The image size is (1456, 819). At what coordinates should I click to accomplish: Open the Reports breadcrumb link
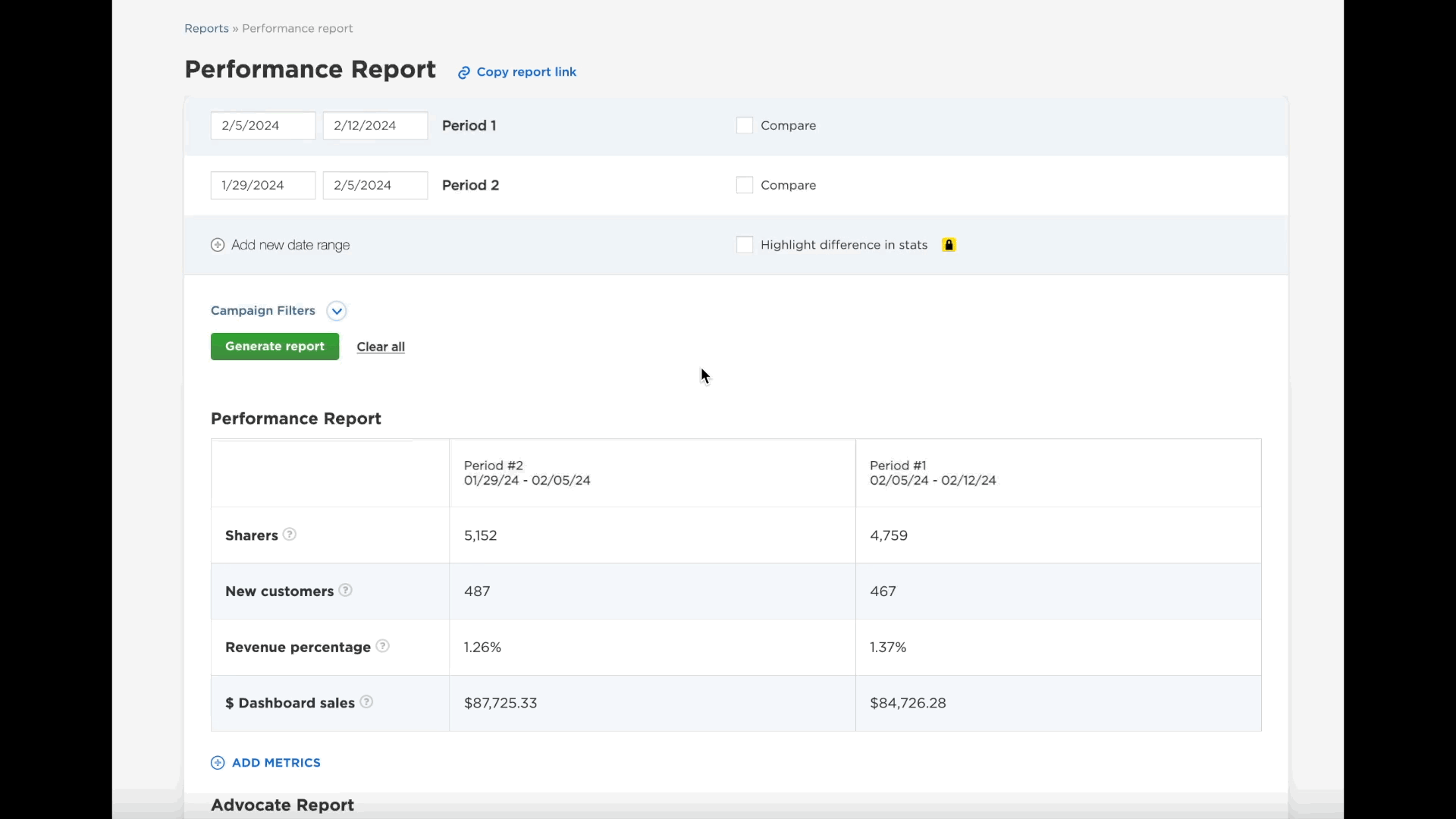206,28
